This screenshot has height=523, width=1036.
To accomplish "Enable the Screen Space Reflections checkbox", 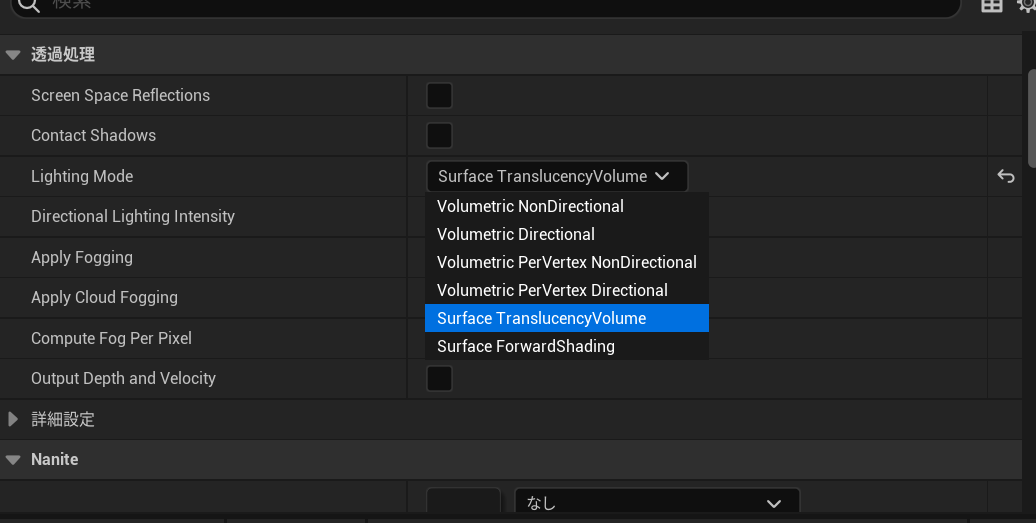I will point(439,96).
